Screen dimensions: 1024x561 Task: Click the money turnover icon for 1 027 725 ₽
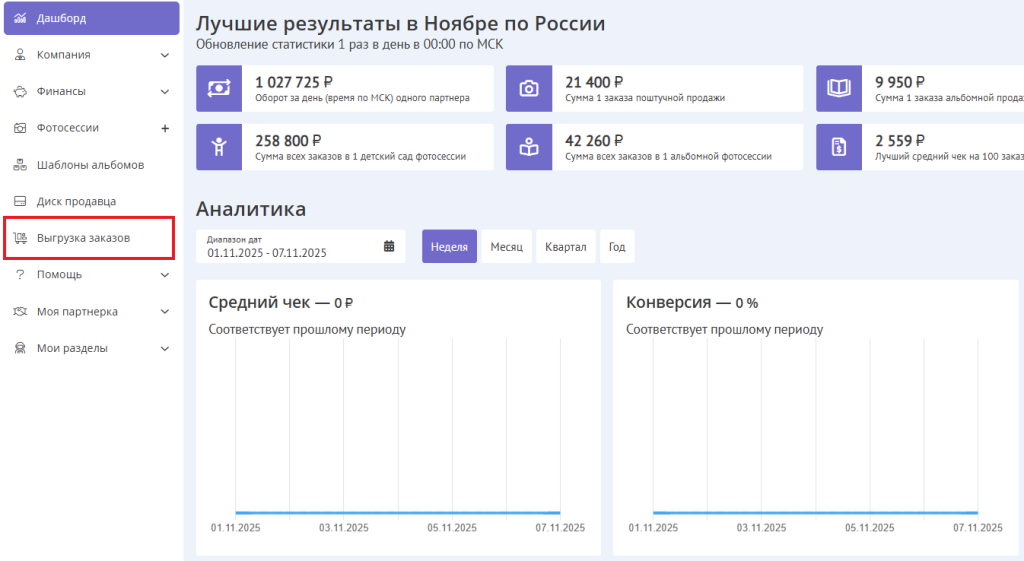pos(219,89)
